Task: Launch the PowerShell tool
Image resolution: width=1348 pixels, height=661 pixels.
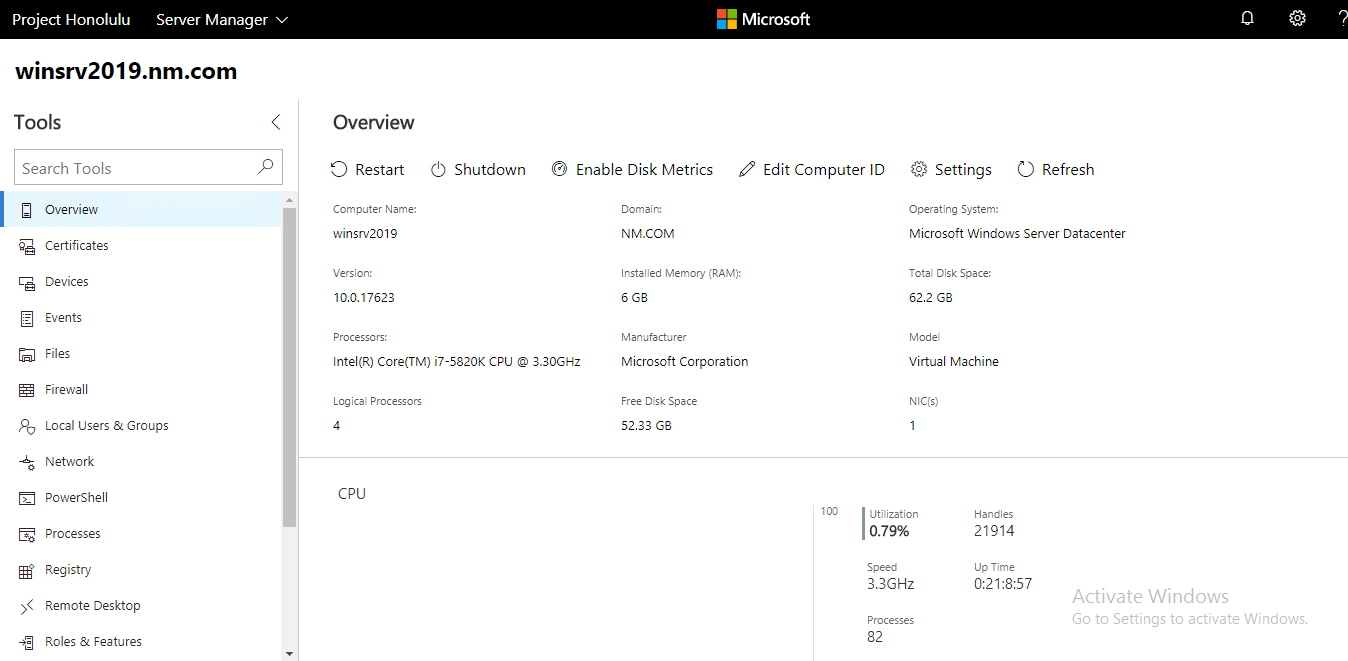Action: pyautogui.click(x=75, y=497)
